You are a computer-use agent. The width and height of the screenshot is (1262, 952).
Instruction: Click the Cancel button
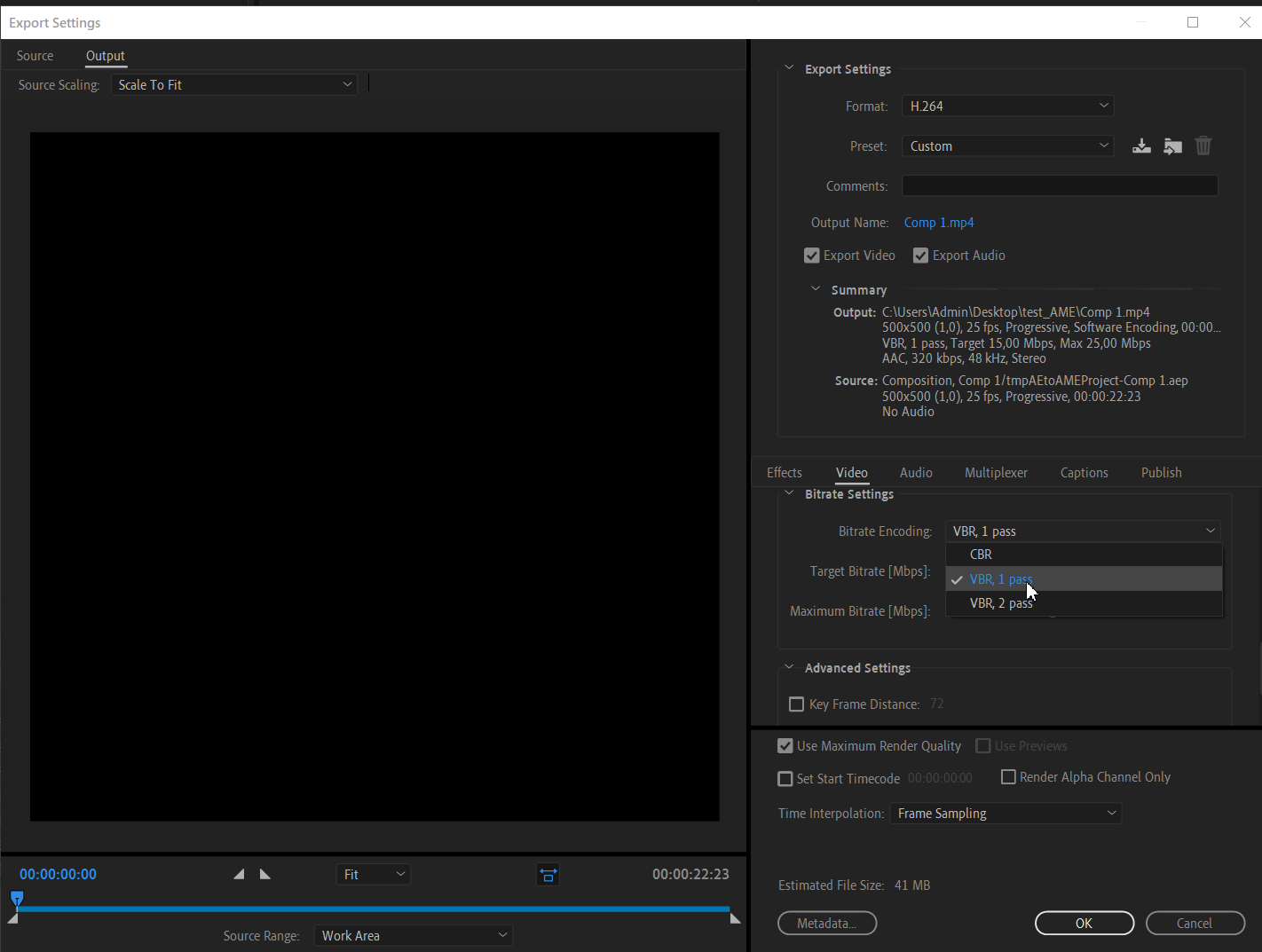click(1195, 924)
